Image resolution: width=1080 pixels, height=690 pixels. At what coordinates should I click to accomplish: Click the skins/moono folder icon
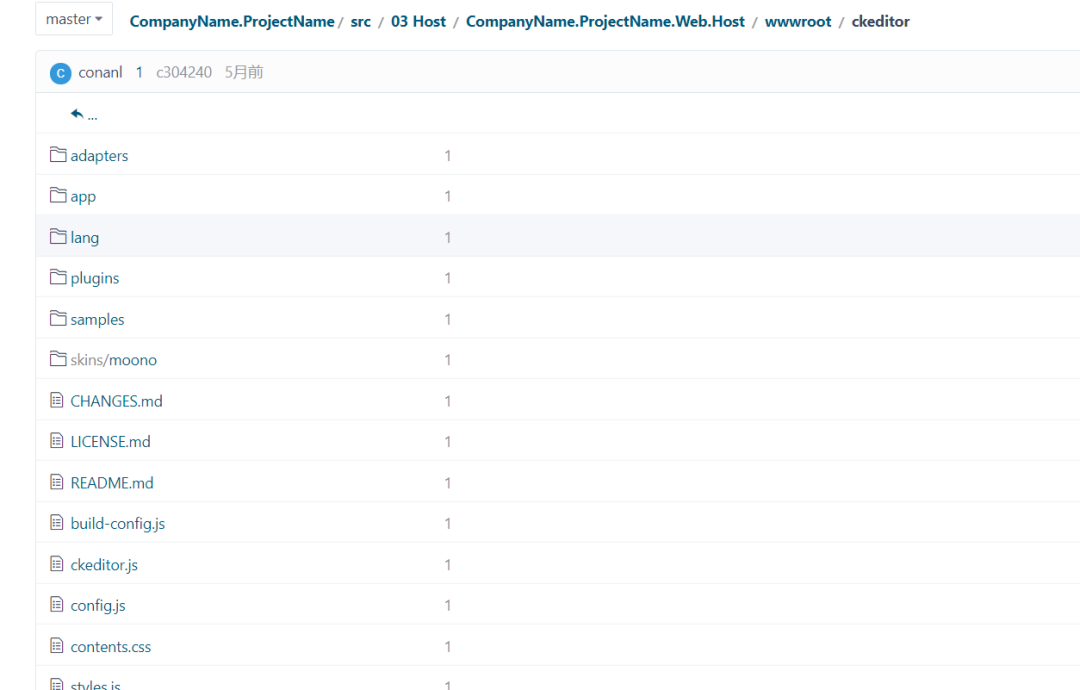click(x=57, y=359)
